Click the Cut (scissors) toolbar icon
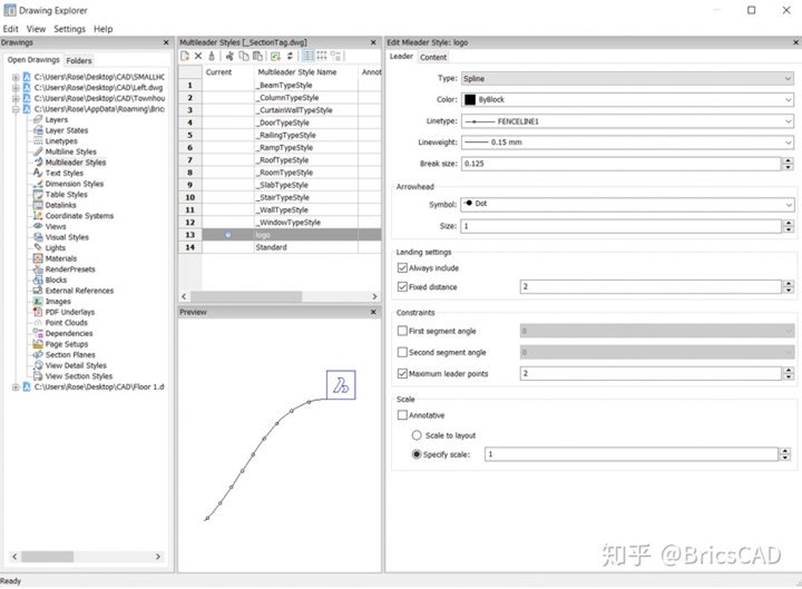This screenshot has height=589, width=802. coord(230,56)
